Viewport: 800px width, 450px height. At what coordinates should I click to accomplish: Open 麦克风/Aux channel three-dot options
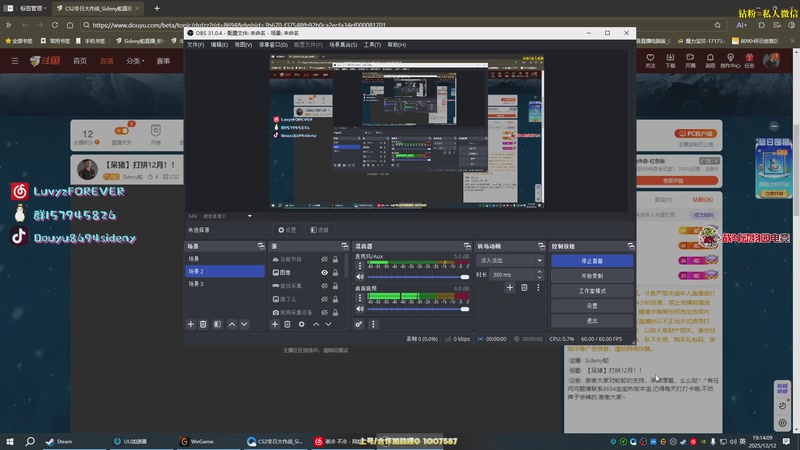(360, 266)
